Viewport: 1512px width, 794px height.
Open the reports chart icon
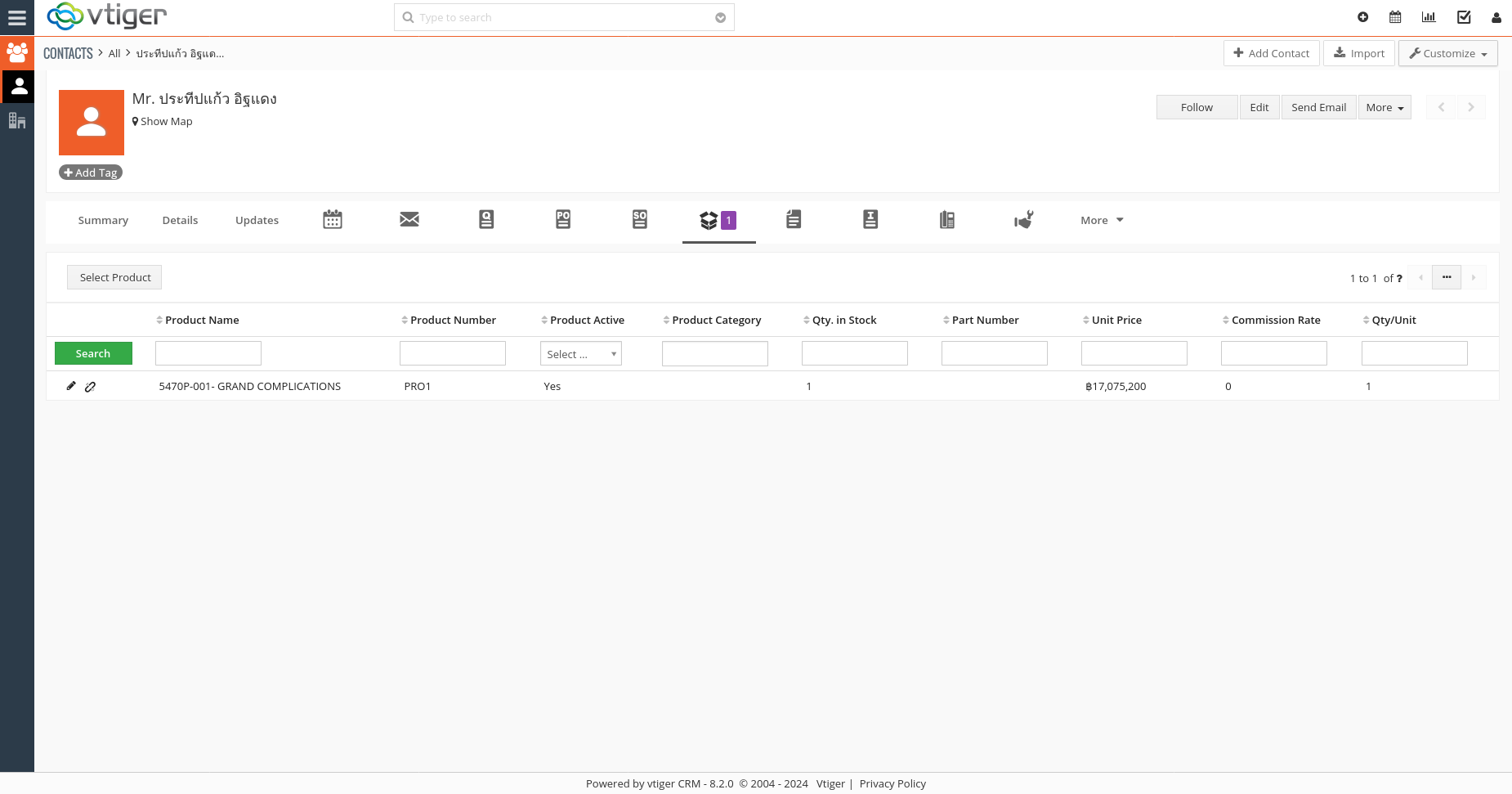pyautogui.click(x=1429, y=16)
